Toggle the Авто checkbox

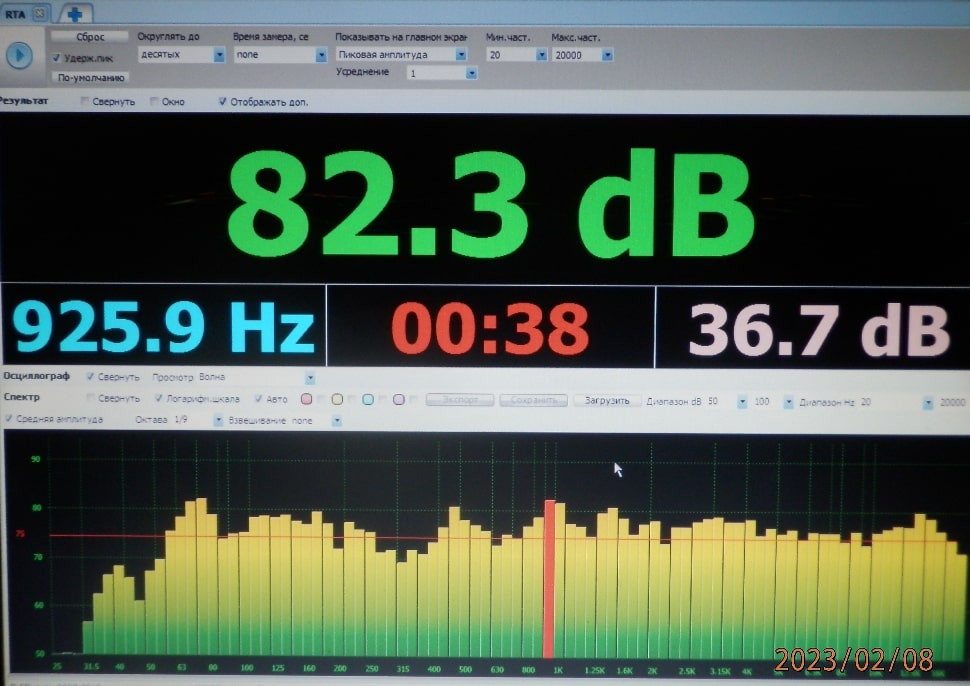258,399
